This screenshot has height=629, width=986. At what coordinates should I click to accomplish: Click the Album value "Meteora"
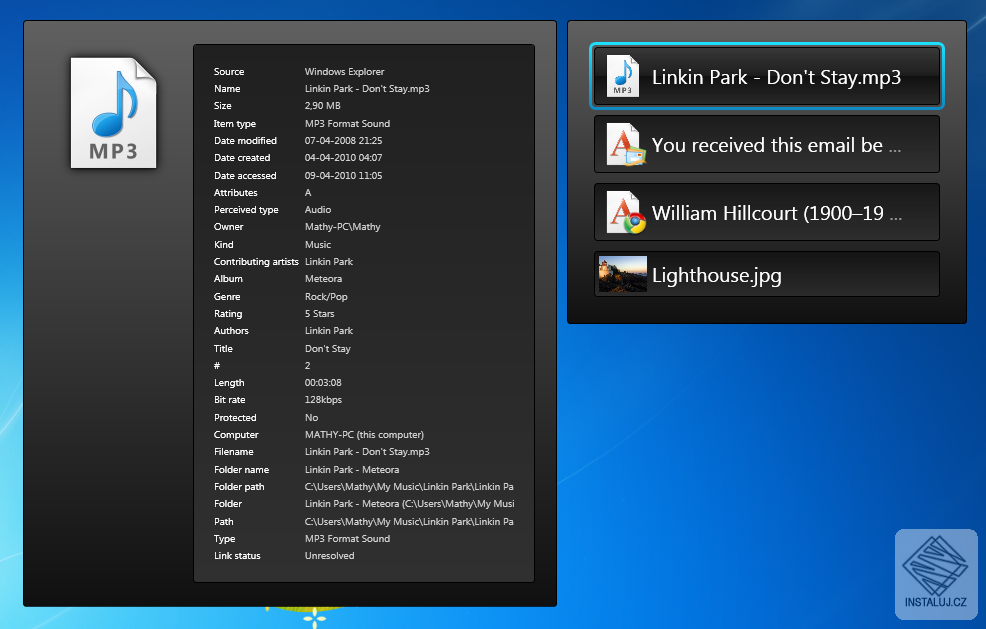(x=323, y=279)
